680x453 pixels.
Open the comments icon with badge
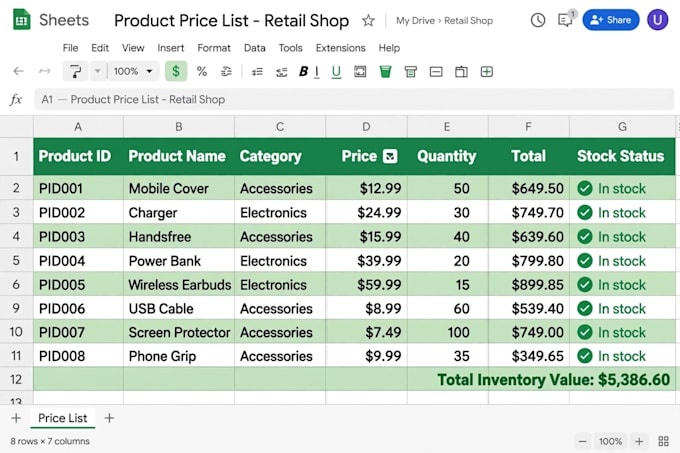[x=566, y=19]
